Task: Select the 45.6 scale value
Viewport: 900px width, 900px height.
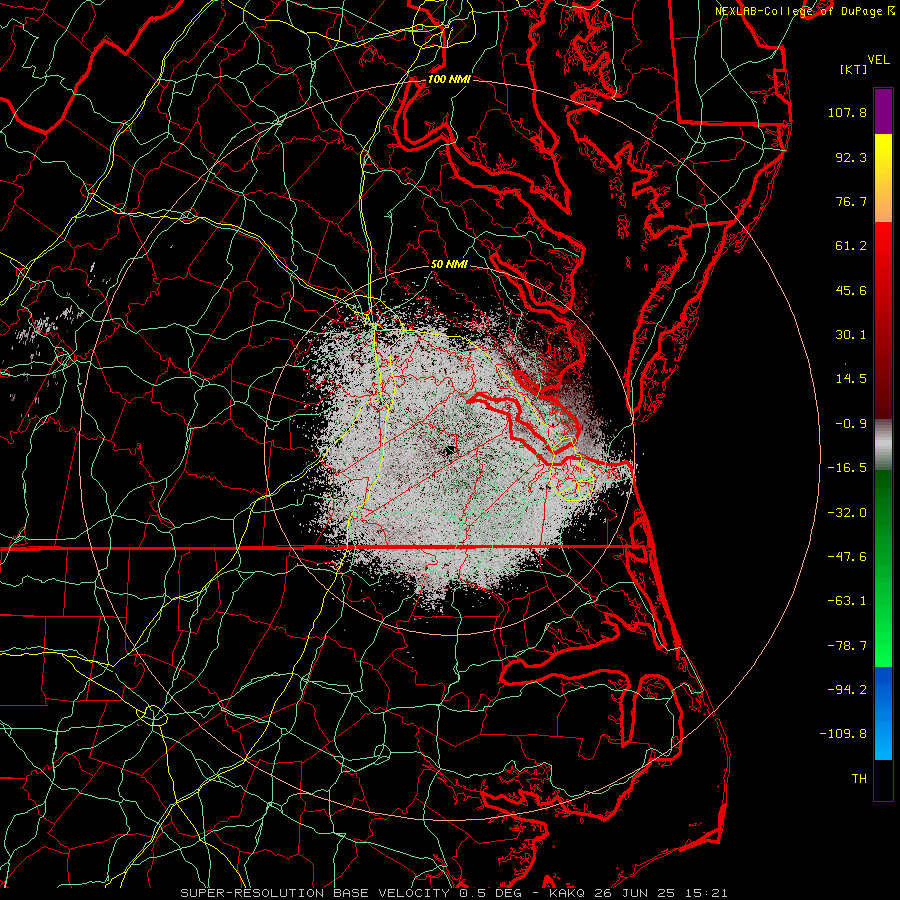Action: coord(851,290)
